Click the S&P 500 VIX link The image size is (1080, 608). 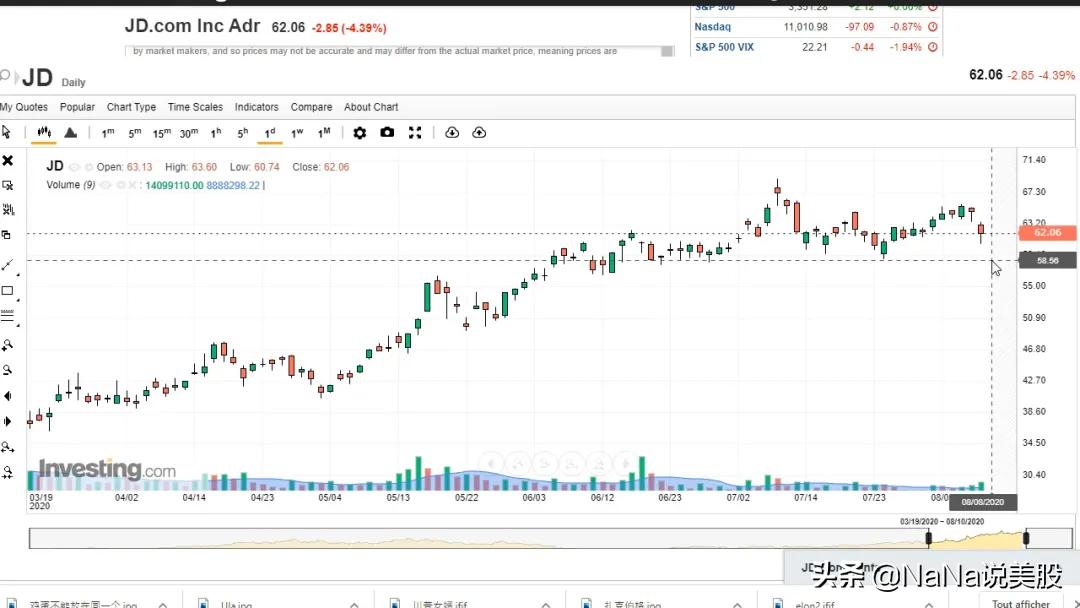[x=724, y=47]
